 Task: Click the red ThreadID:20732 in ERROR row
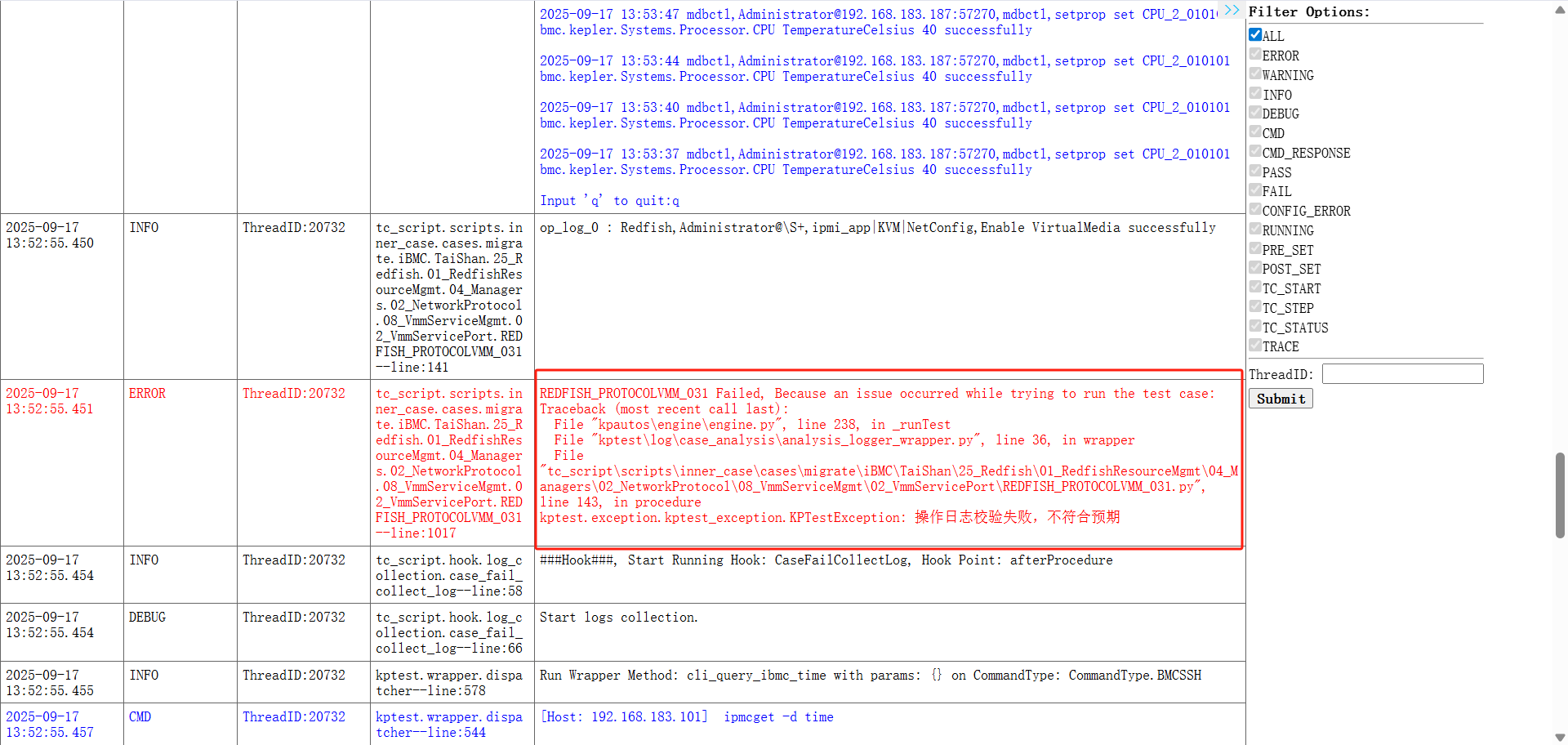tap(294, 394)
